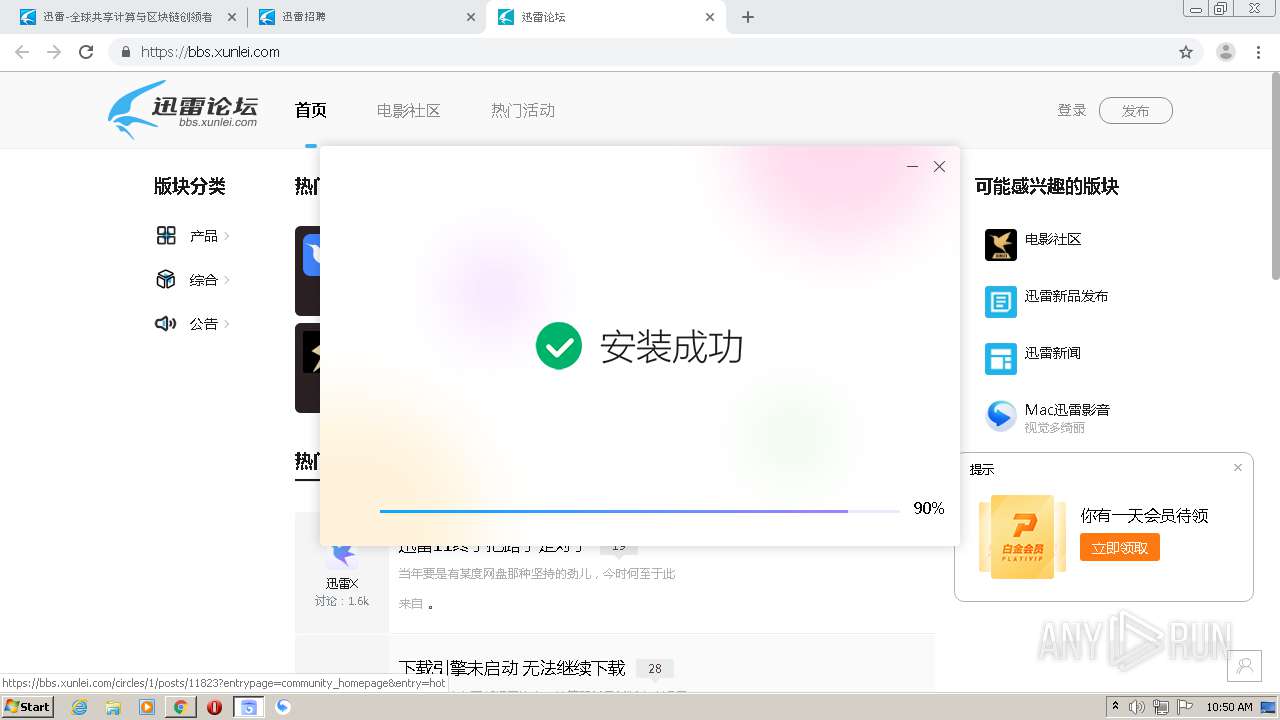This screenshot has width=1280, height=720.
Task: Click the 登录 link
Action: 1072,110
